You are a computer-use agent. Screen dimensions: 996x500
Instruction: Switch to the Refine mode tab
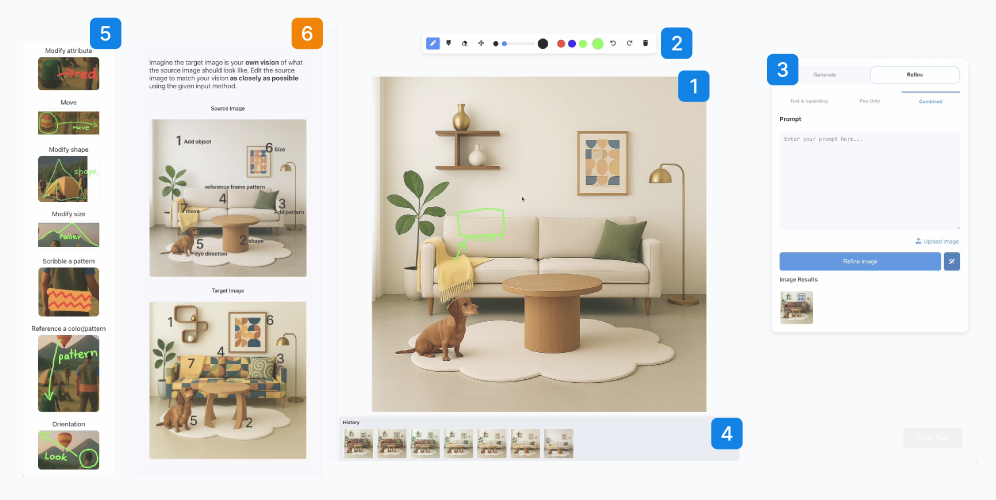915,75
